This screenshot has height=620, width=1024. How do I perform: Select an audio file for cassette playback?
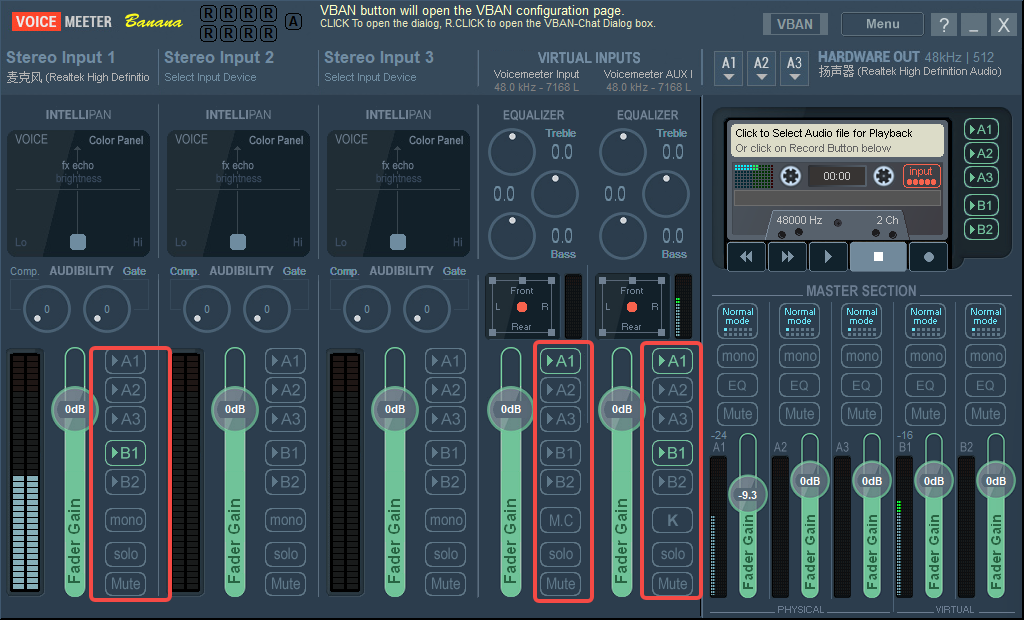pyautogui.click(x=837, y=140)
